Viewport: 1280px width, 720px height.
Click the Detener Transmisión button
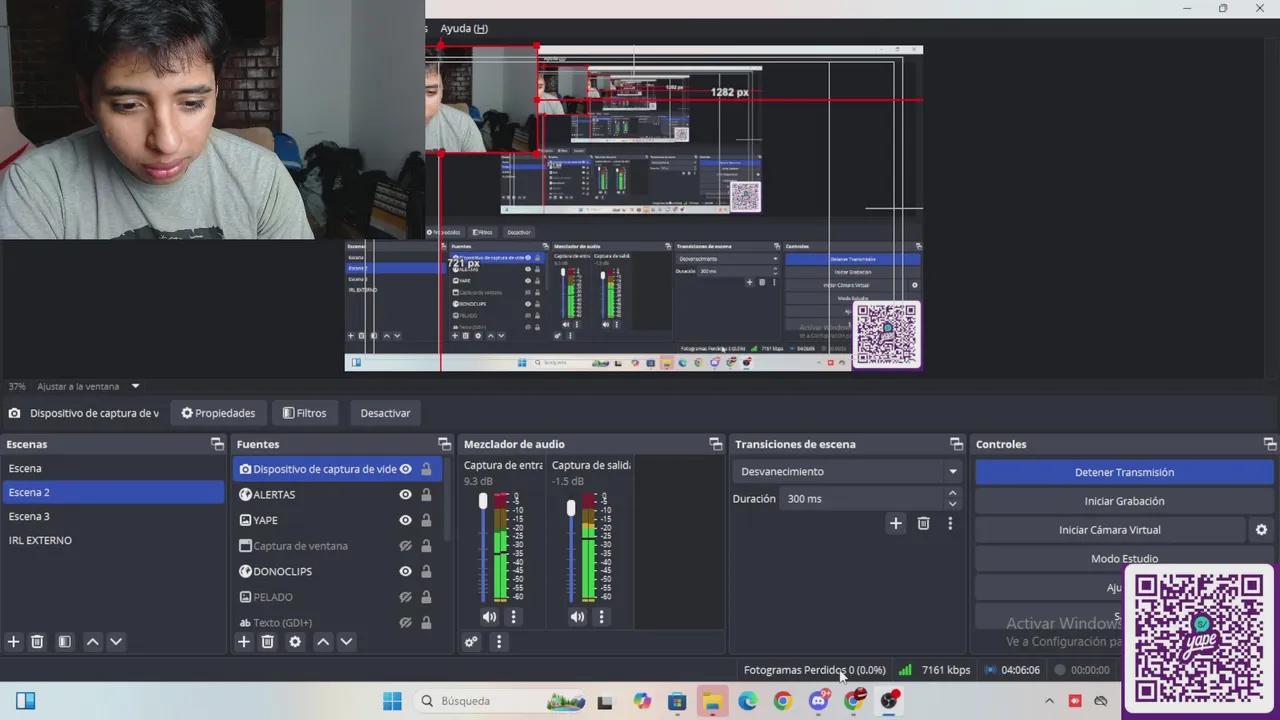coord(1124,472)
